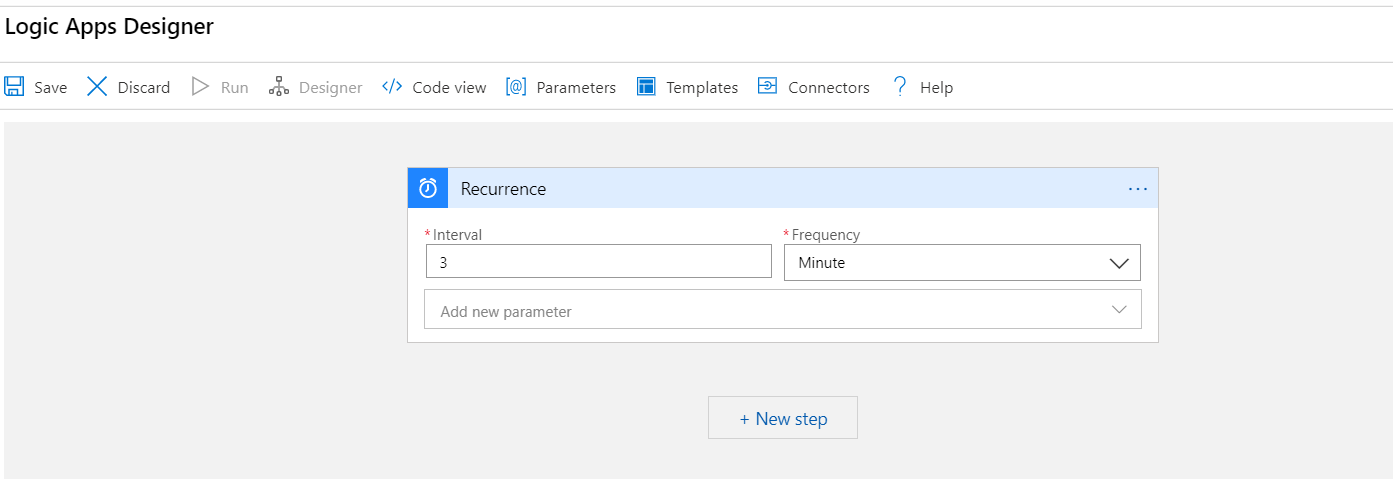
Task: Click the Help question mark icon
Action: coord(900,87)
